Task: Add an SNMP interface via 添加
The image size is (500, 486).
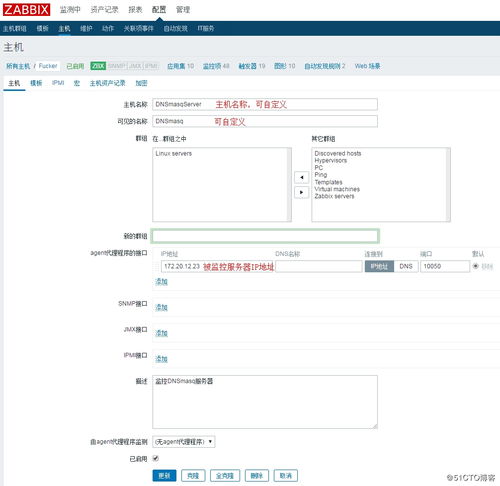Action: (161, 307)
